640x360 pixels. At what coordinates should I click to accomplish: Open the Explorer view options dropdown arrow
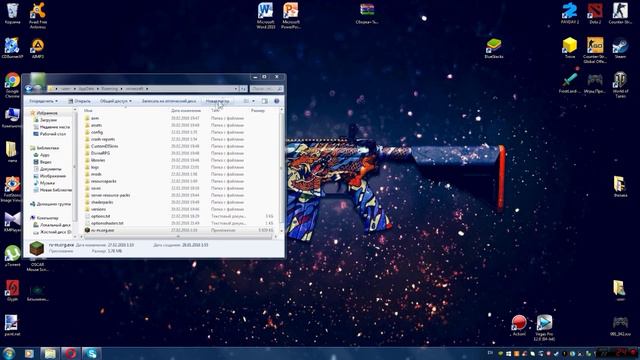coord(253,101)
